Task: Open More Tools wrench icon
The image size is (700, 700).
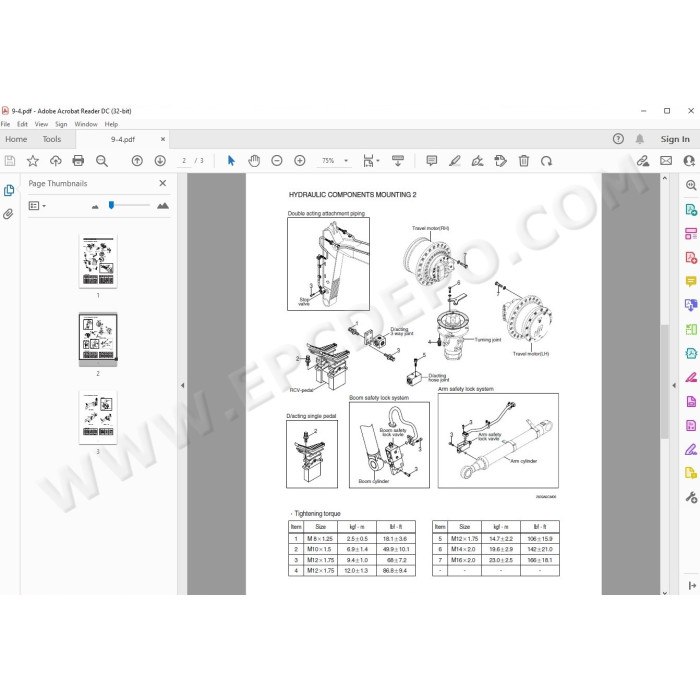Action: tap(691, 497)
